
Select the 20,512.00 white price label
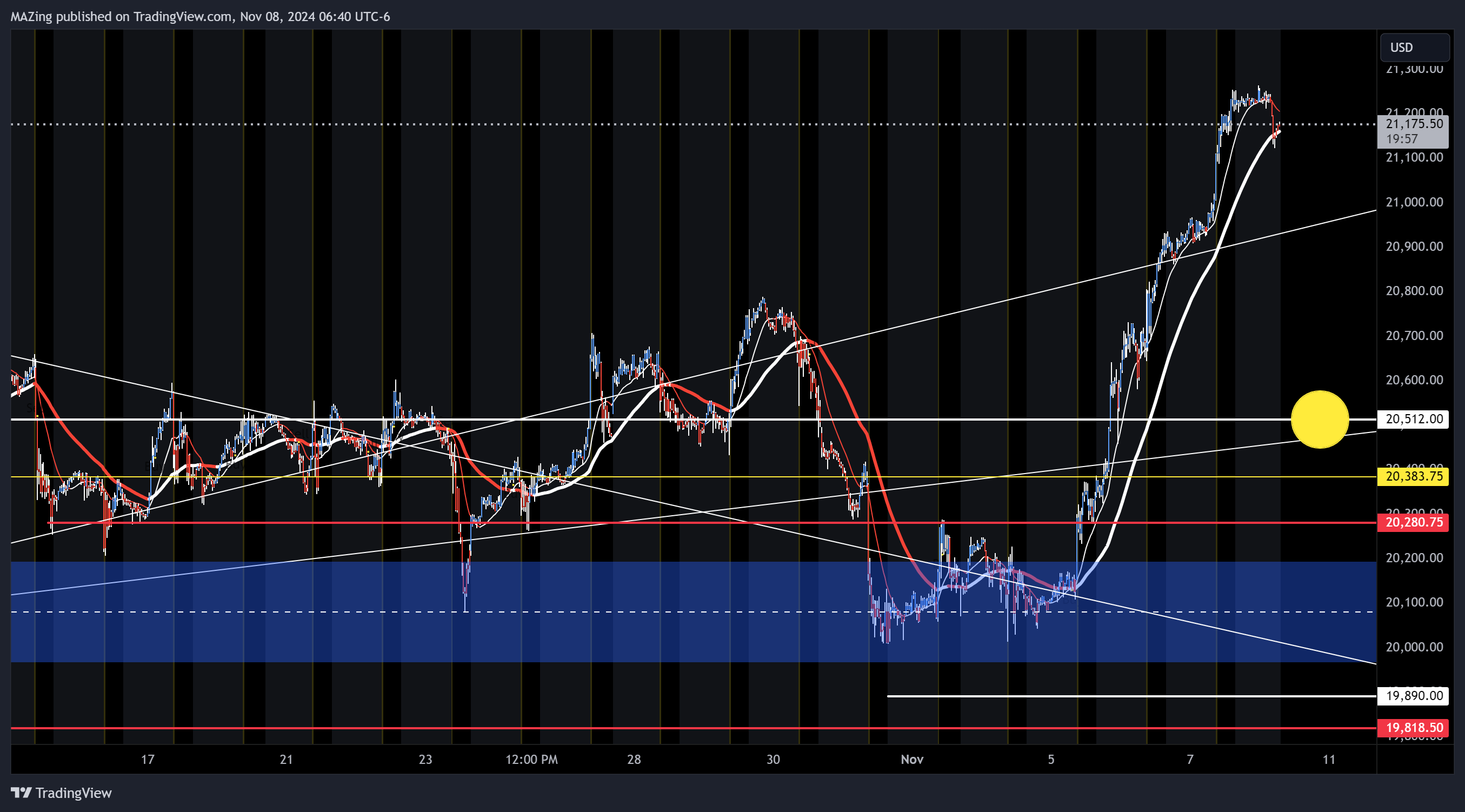[1413, 419]
